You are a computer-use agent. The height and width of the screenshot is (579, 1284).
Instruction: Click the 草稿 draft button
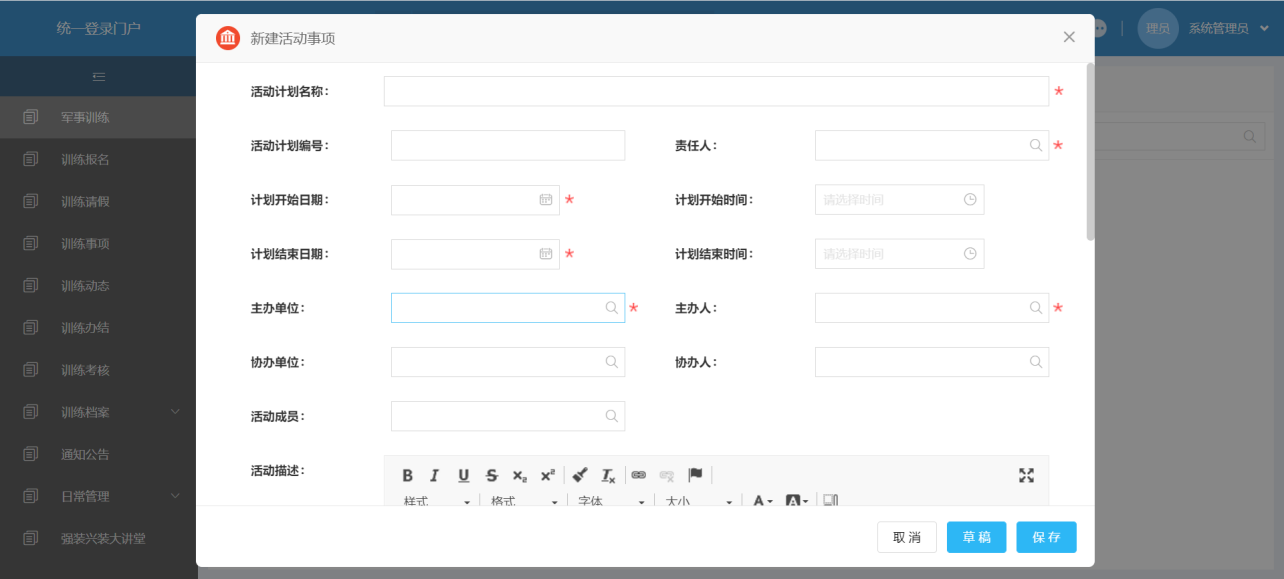click(x=977, y=537)
